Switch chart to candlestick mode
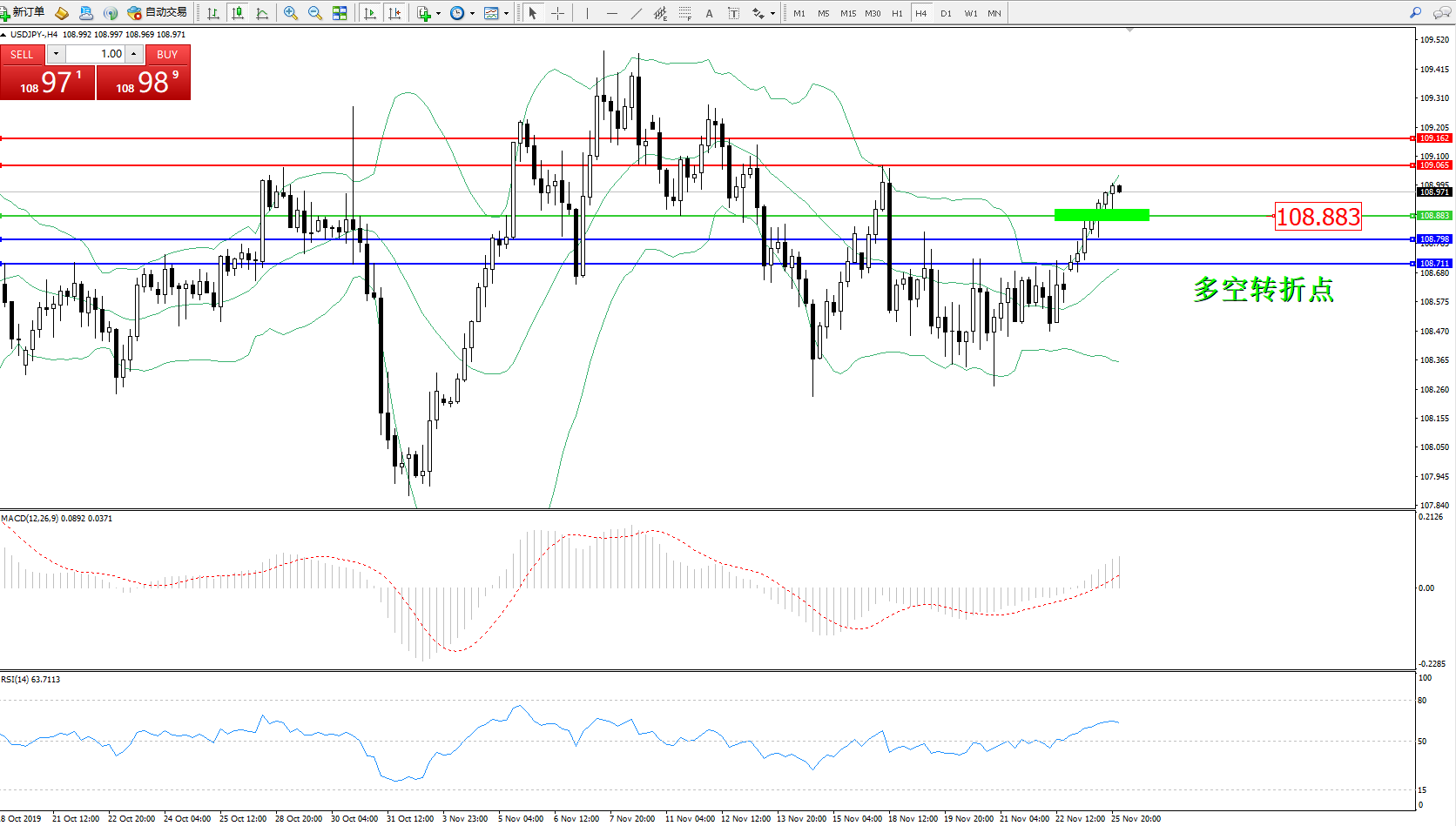Screen dimensions: 1456x826 238,13
